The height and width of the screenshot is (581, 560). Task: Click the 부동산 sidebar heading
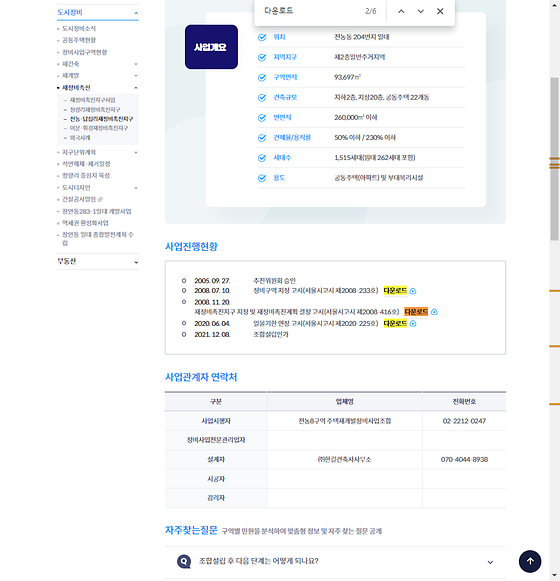[x=67, y=261]
